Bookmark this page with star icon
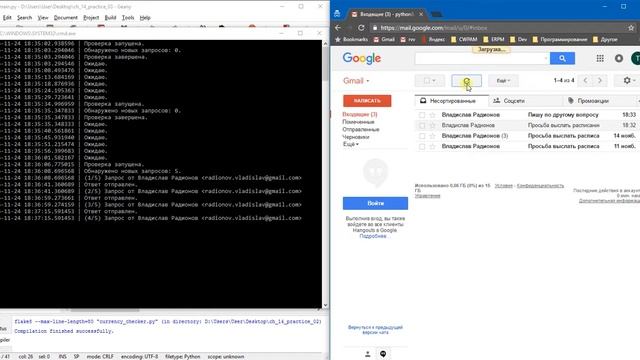Screen dimensions: 640x360 coord(631,28)
